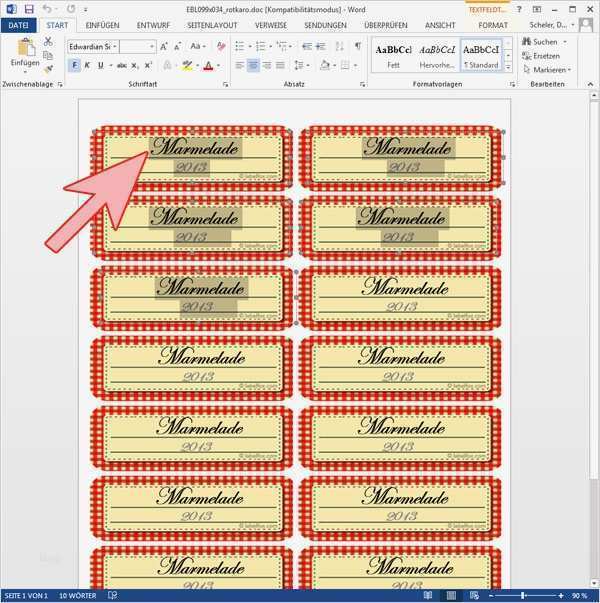Toggle underline formatting (U)
Viewport: 600px width, 603px height.
coord(101,66)
